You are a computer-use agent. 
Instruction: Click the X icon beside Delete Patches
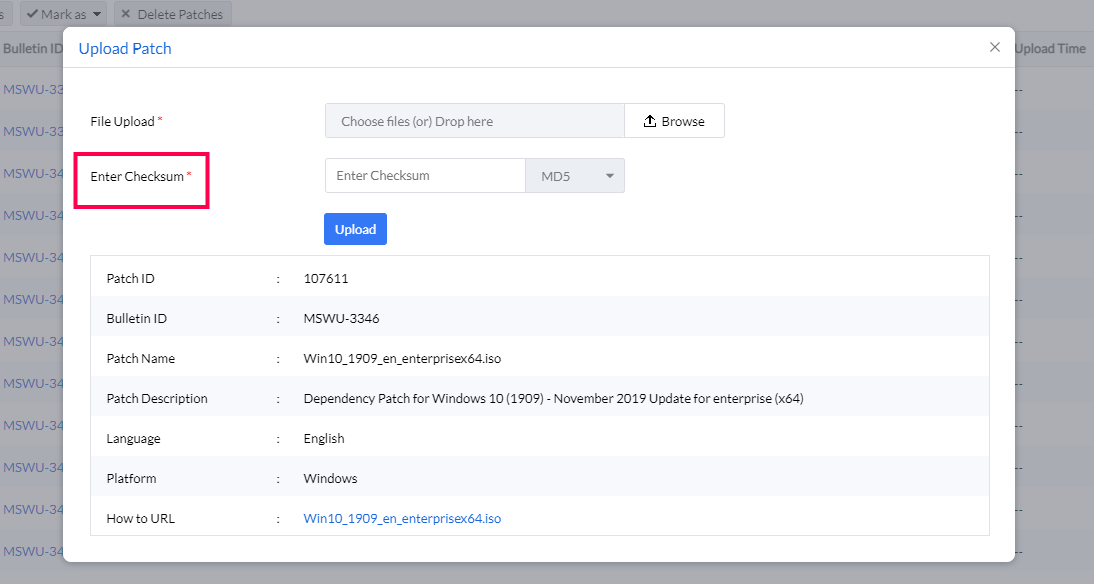pos(126,14)
